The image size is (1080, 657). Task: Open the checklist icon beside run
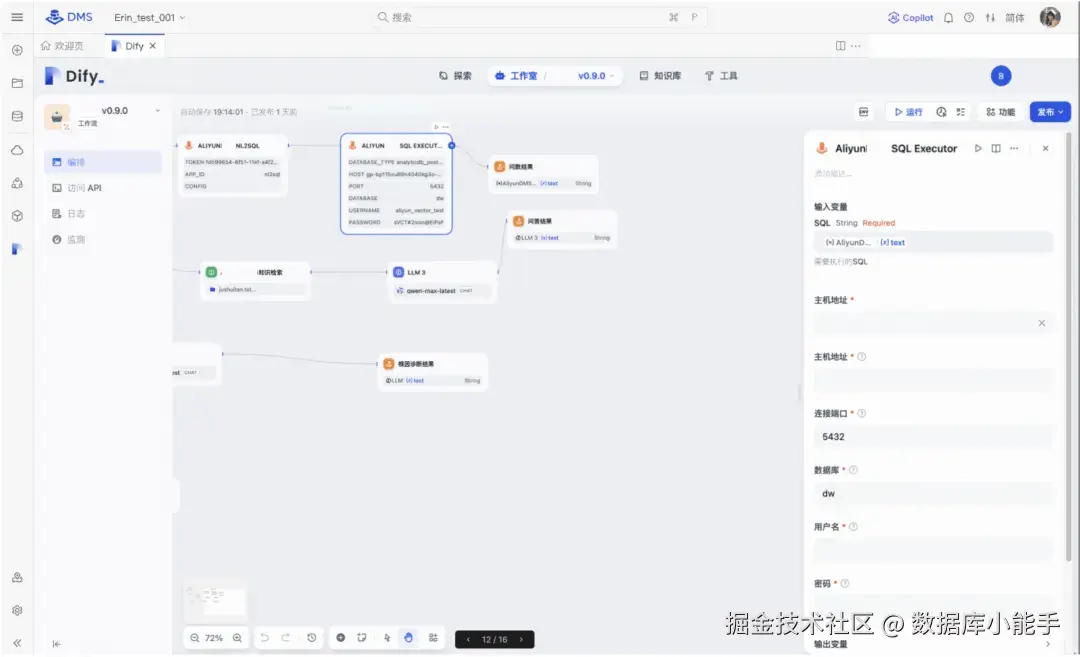click(x=961, y=112)
